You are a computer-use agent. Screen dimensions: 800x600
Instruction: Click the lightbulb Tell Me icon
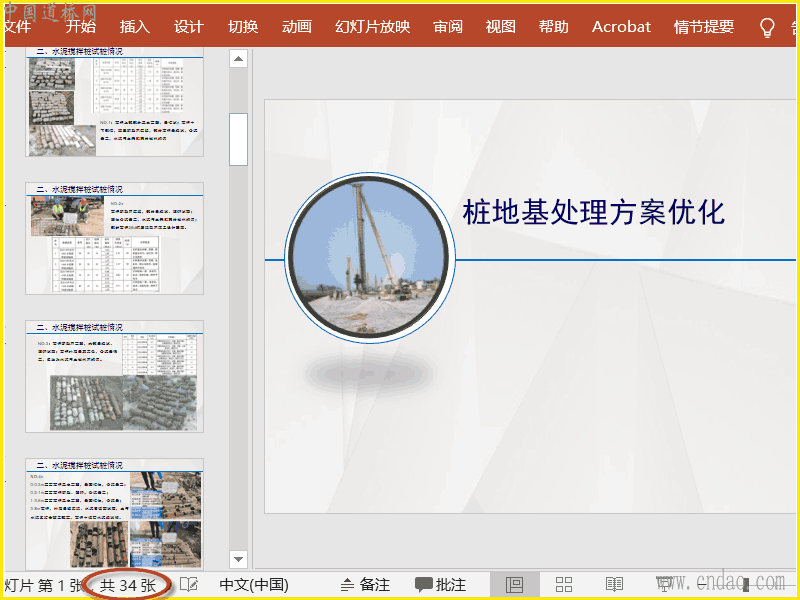767,28
